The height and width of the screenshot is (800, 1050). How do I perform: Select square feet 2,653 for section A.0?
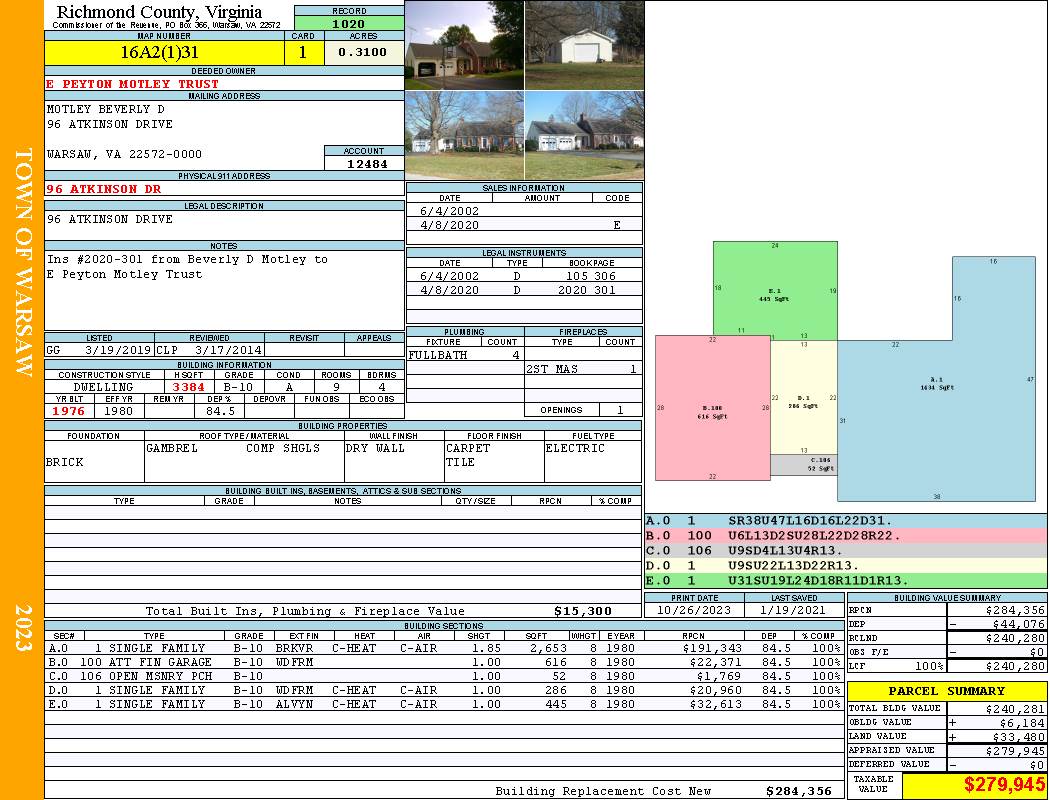(x=548, y=648)
